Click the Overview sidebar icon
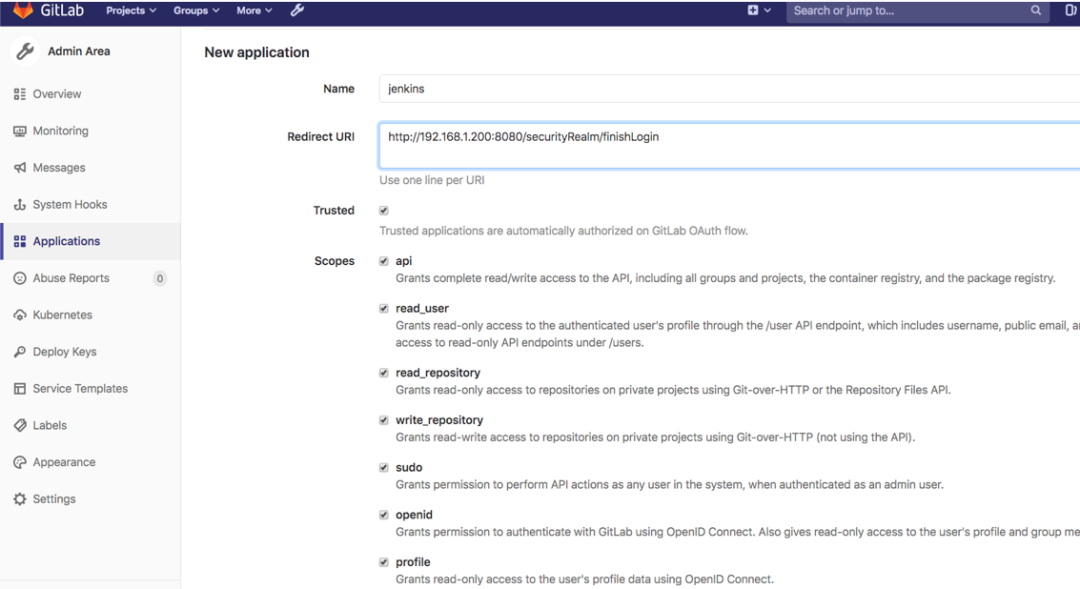The height and width of the screenshot is (589, 1080). click(x=20, y=94)
